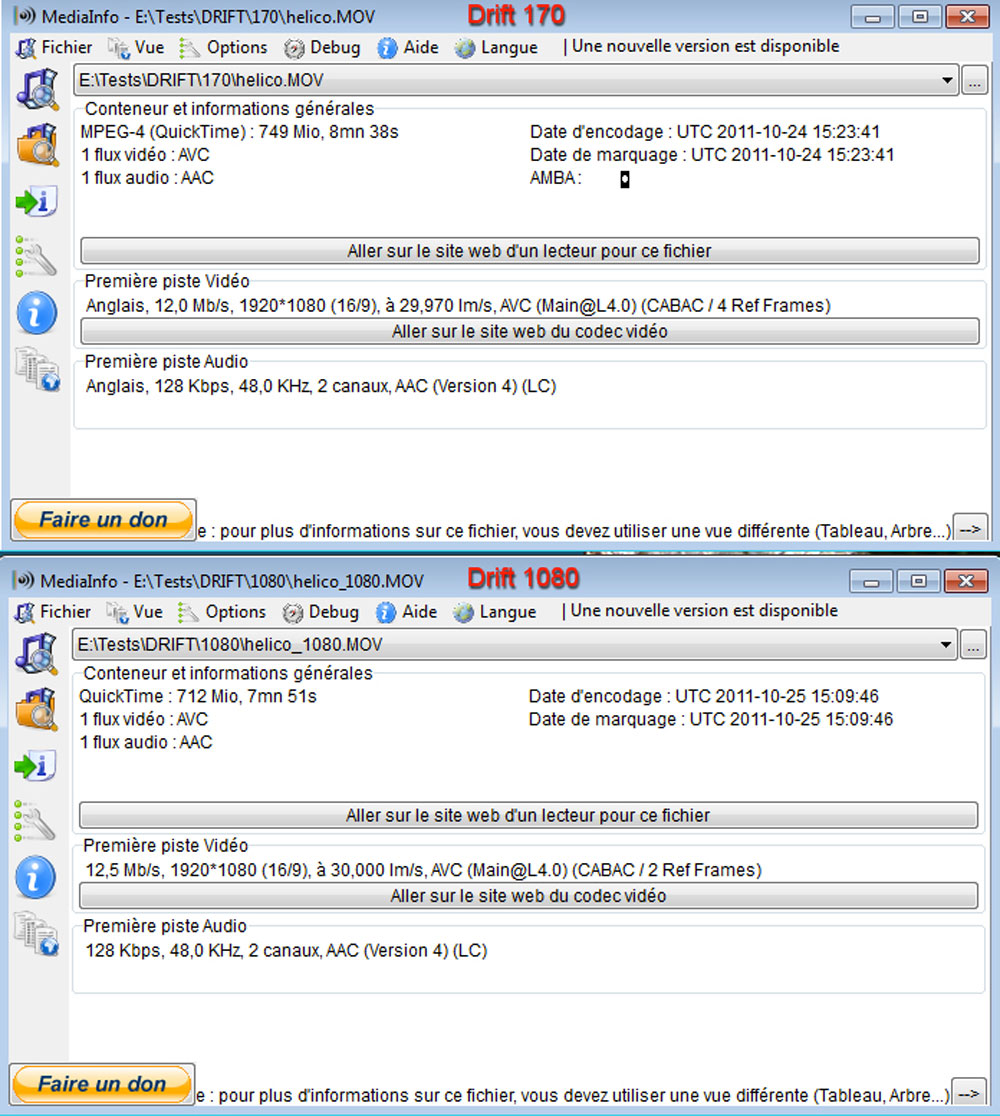Image resolution: width=1000 pixels, height=1116 pixels.
Task: Minimize the helico.MOV window
Action: click(x=873, y=16)
